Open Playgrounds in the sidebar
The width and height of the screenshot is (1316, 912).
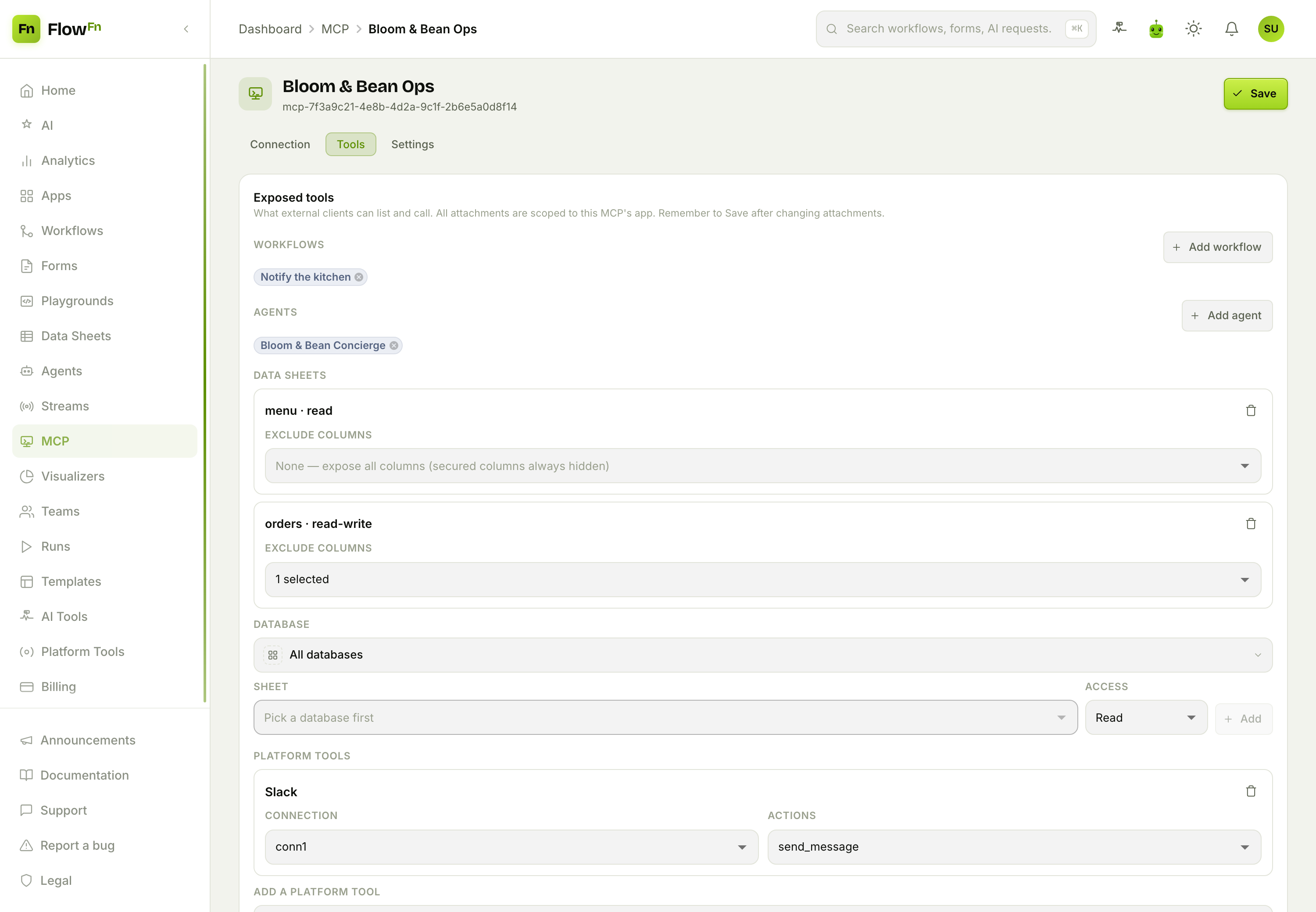104,301
